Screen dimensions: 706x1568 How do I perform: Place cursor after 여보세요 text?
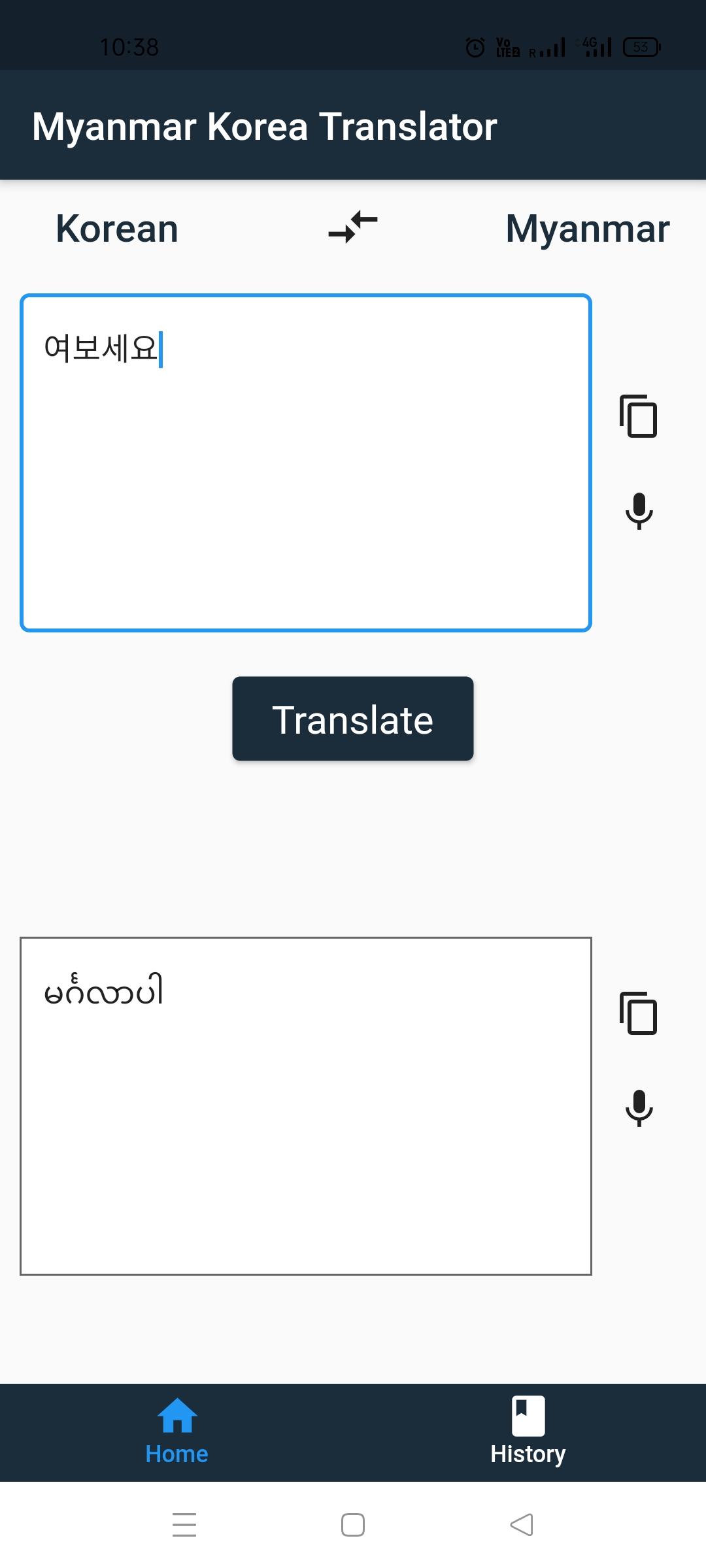[x=160, y=348]
